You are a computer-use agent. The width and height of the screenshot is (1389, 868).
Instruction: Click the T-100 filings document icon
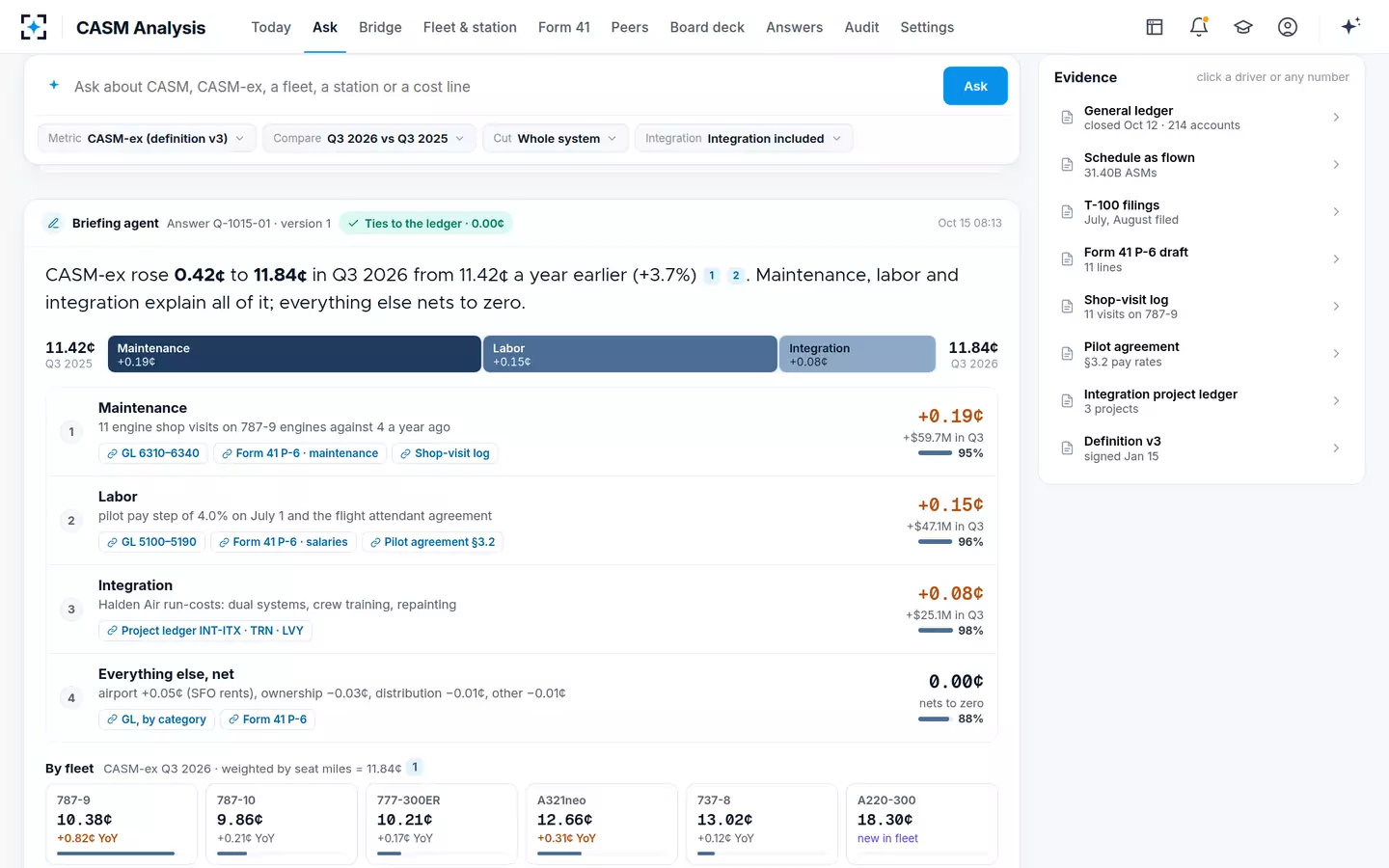pos(1067,212)
